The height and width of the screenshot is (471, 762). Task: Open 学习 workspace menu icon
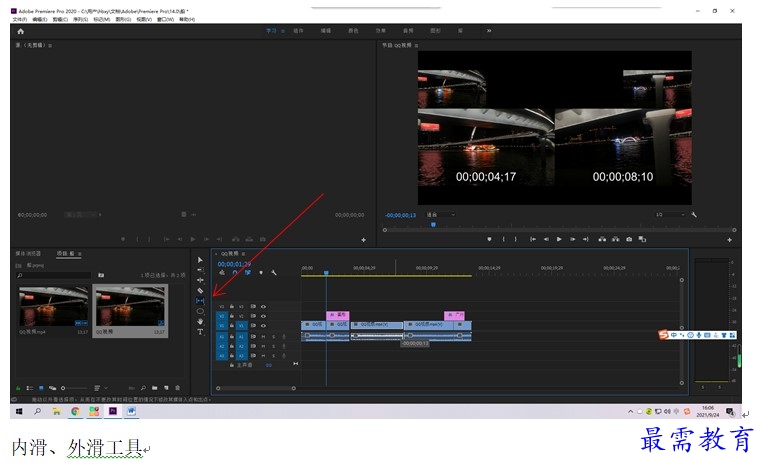[283, 31]
